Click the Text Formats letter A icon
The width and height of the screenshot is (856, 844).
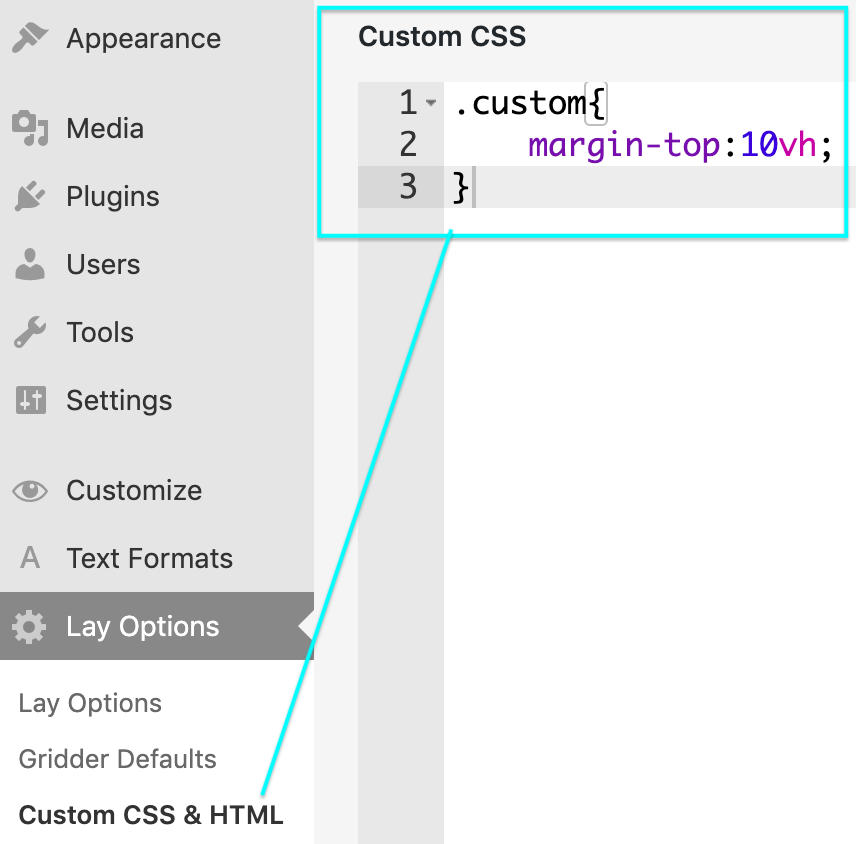(30, 559)
